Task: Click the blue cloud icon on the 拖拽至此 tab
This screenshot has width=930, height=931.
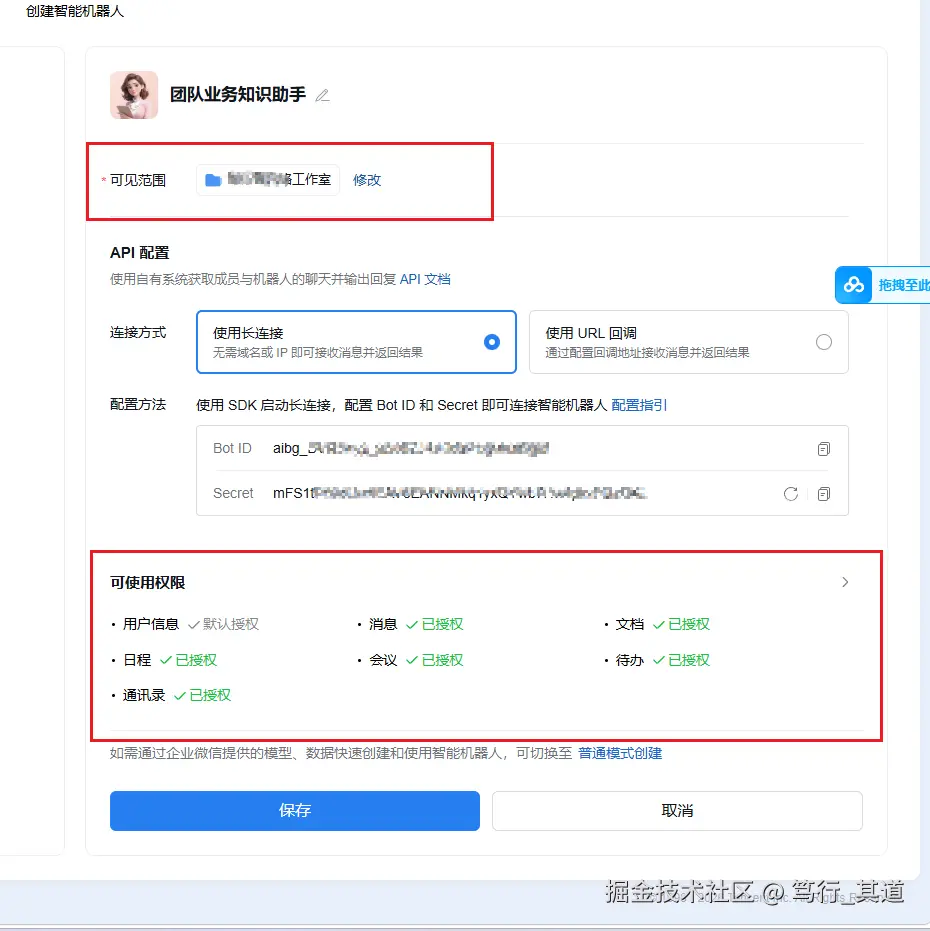Action: tap(853, 285)
